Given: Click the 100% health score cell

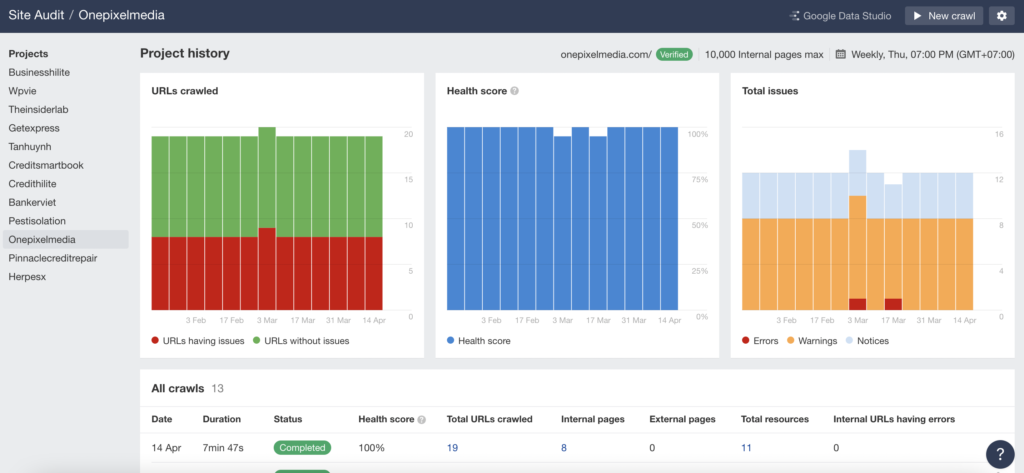Looking at the screenshot, I should pos(372,448).
